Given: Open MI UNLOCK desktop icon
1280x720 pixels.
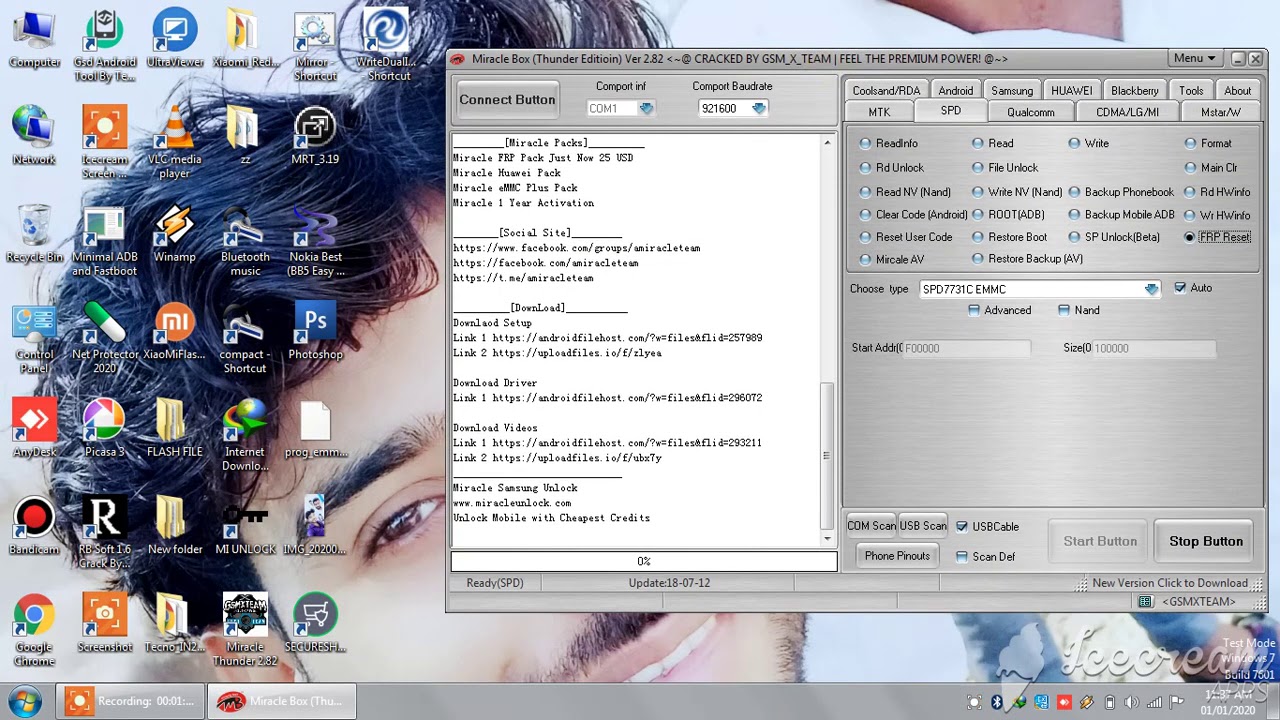Looking at the screenshot, I should (245, 525).
